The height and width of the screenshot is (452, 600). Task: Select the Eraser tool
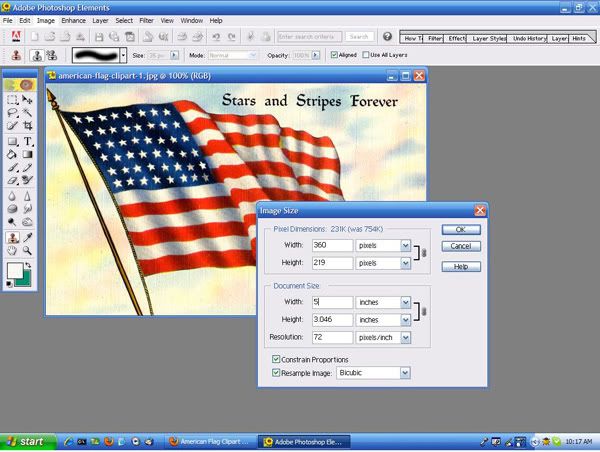[12, 180]
